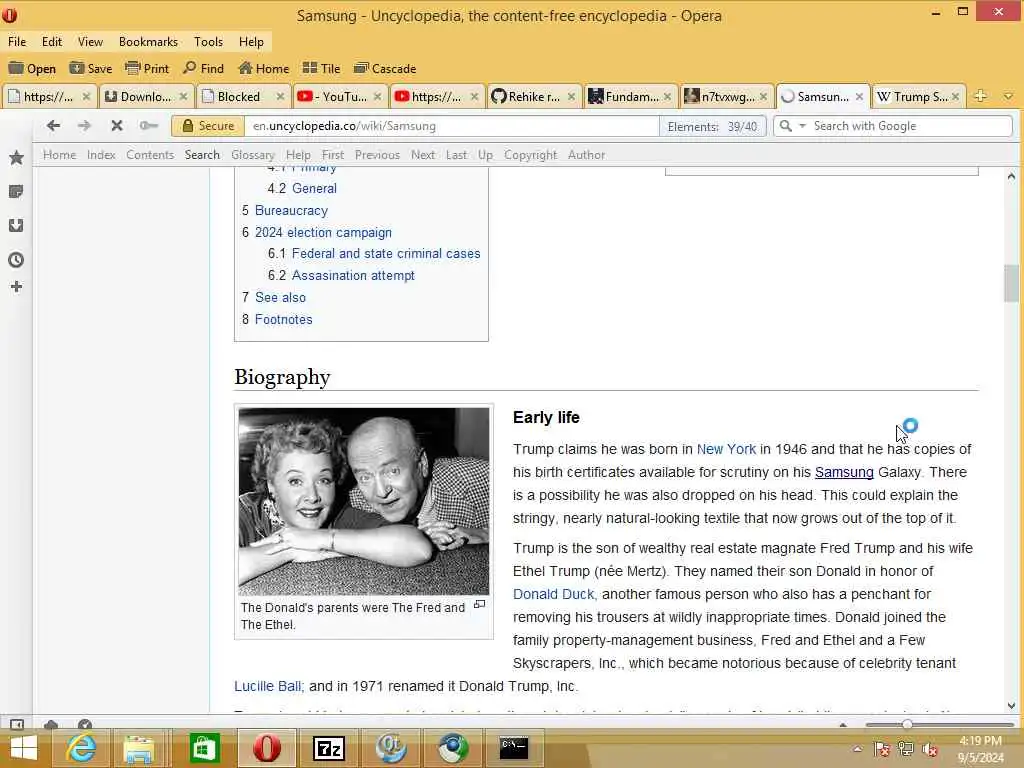This screenshot has width=1024, height=768.
Task: Open the Bookmarks menu
Action: [x=148, y=42]
